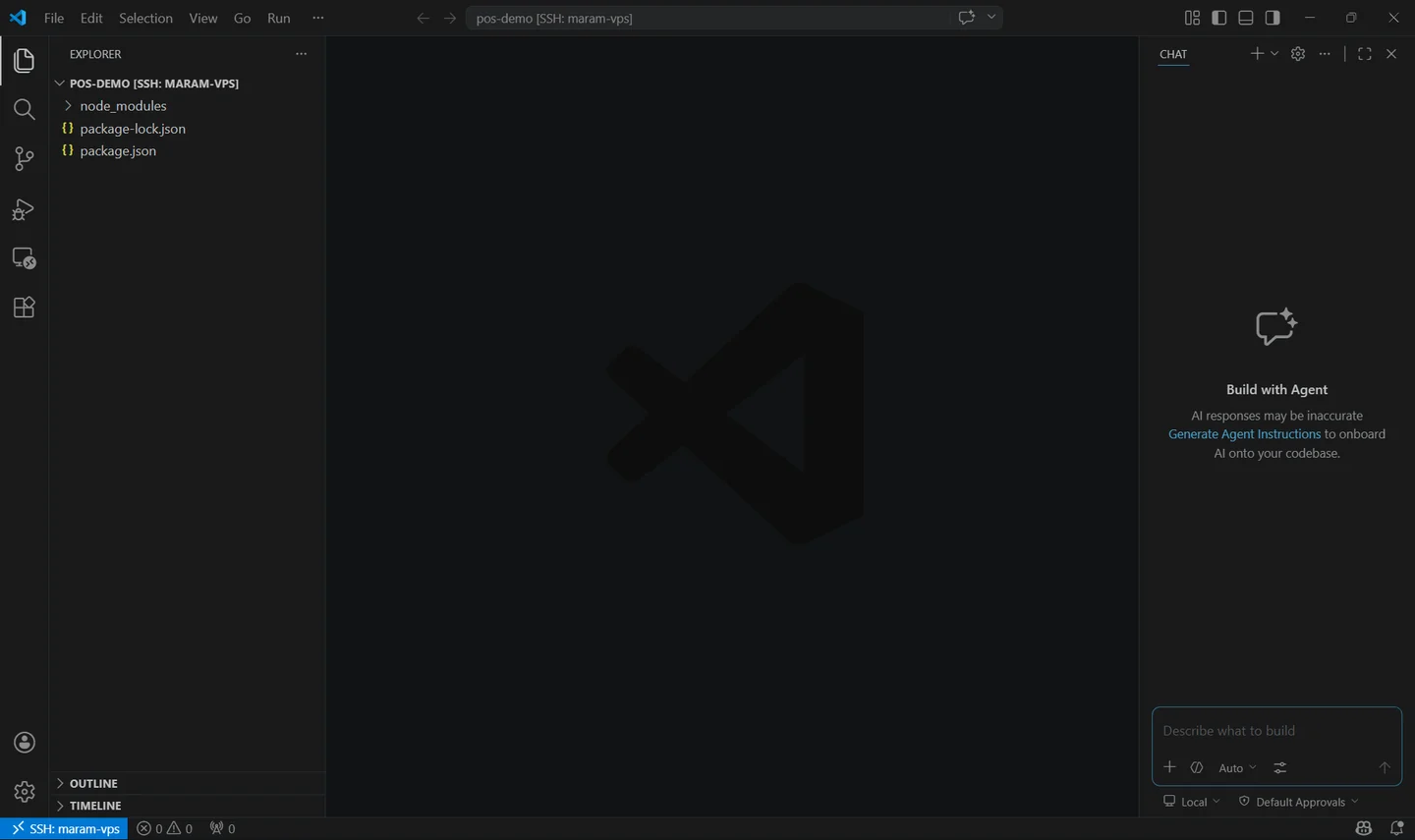Open the Go menu
Viewport: 1415px width, 840px height.
click(x=243, y=18)
